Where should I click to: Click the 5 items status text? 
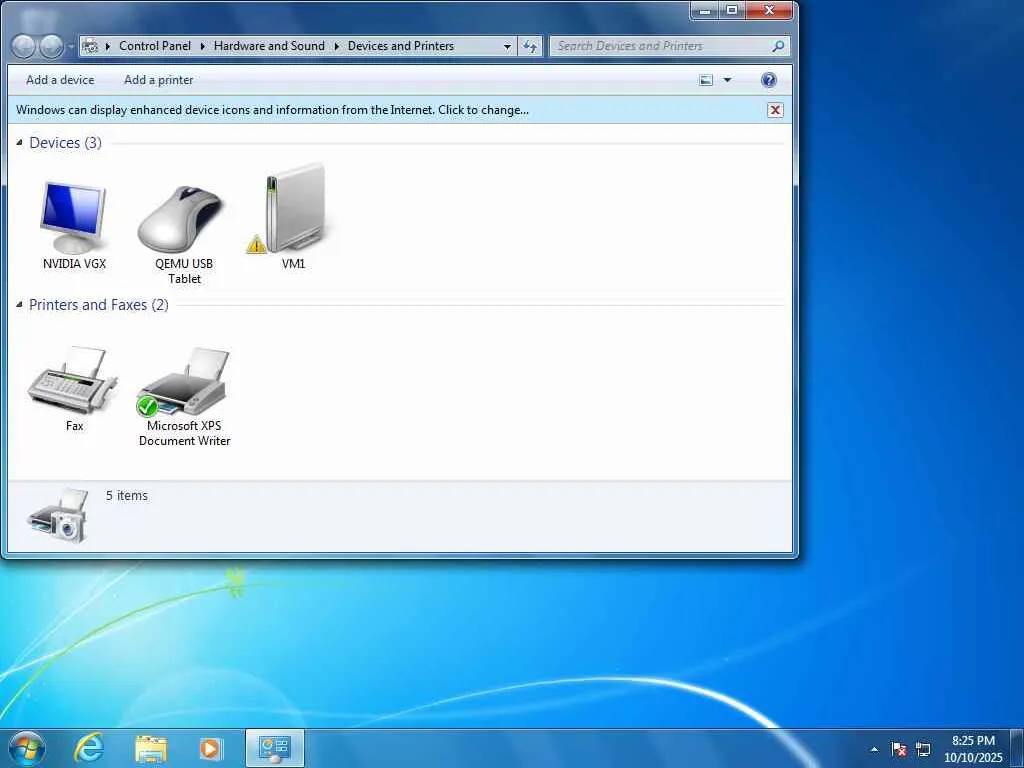point(127,496)
